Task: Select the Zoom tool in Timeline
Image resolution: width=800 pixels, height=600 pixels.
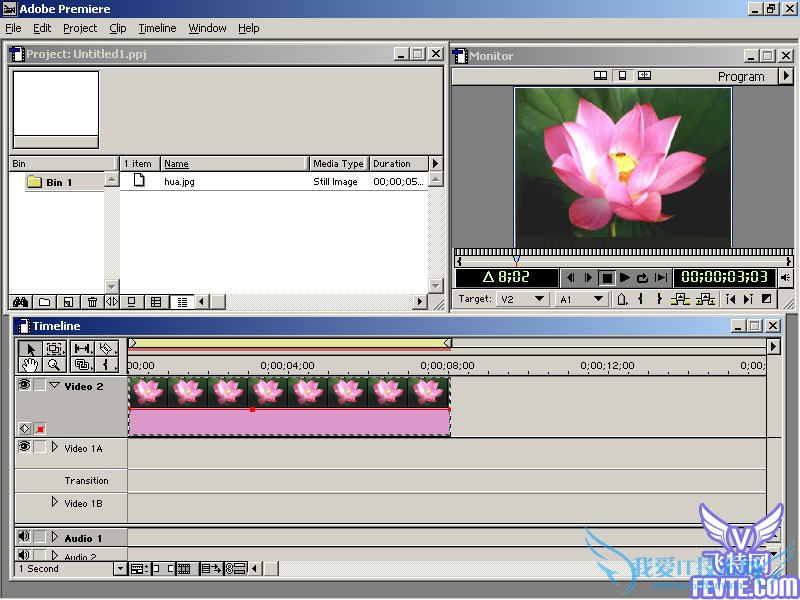Action: (x=55, y=366)
